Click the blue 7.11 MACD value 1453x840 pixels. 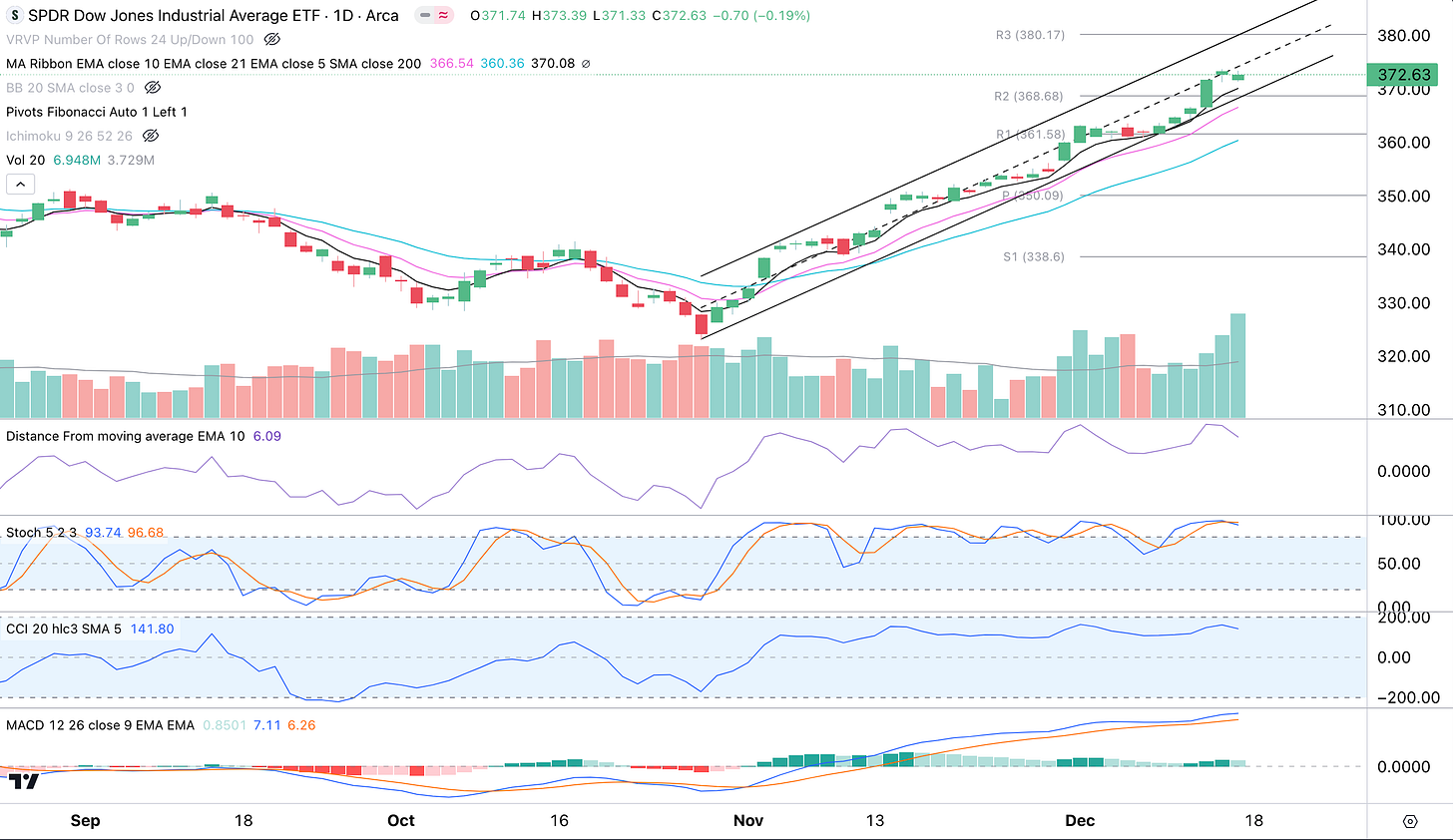tap(266, 725)
